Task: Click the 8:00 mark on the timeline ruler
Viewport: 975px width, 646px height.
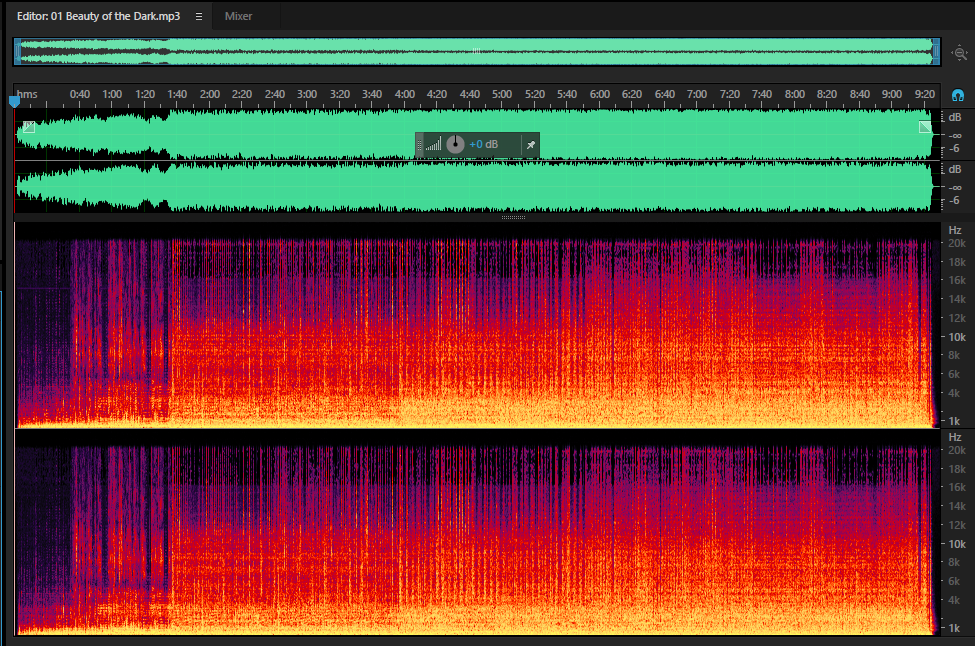Action: [x=795, y=95]
